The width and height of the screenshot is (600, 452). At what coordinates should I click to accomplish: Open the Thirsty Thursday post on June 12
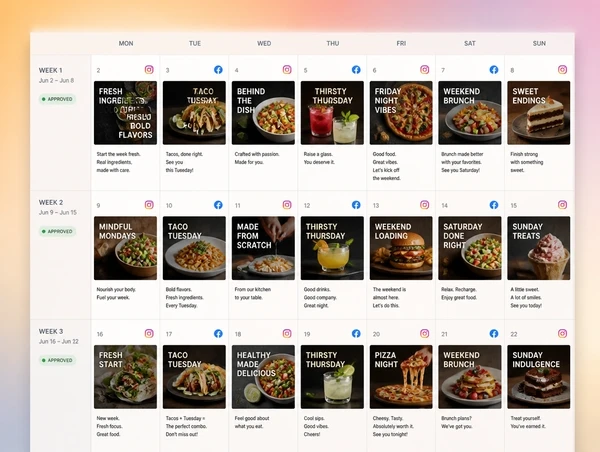(x=332, y=248)
